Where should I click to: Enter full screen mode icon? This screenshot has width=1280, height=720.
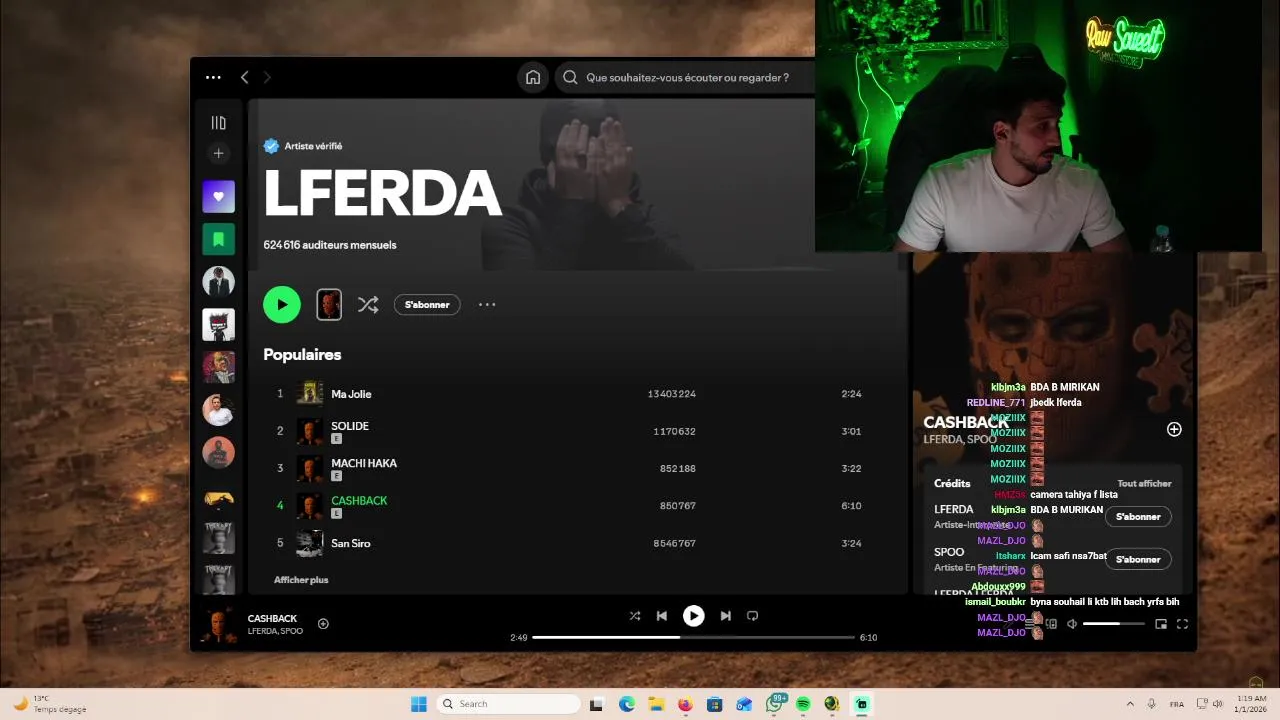1182,624
